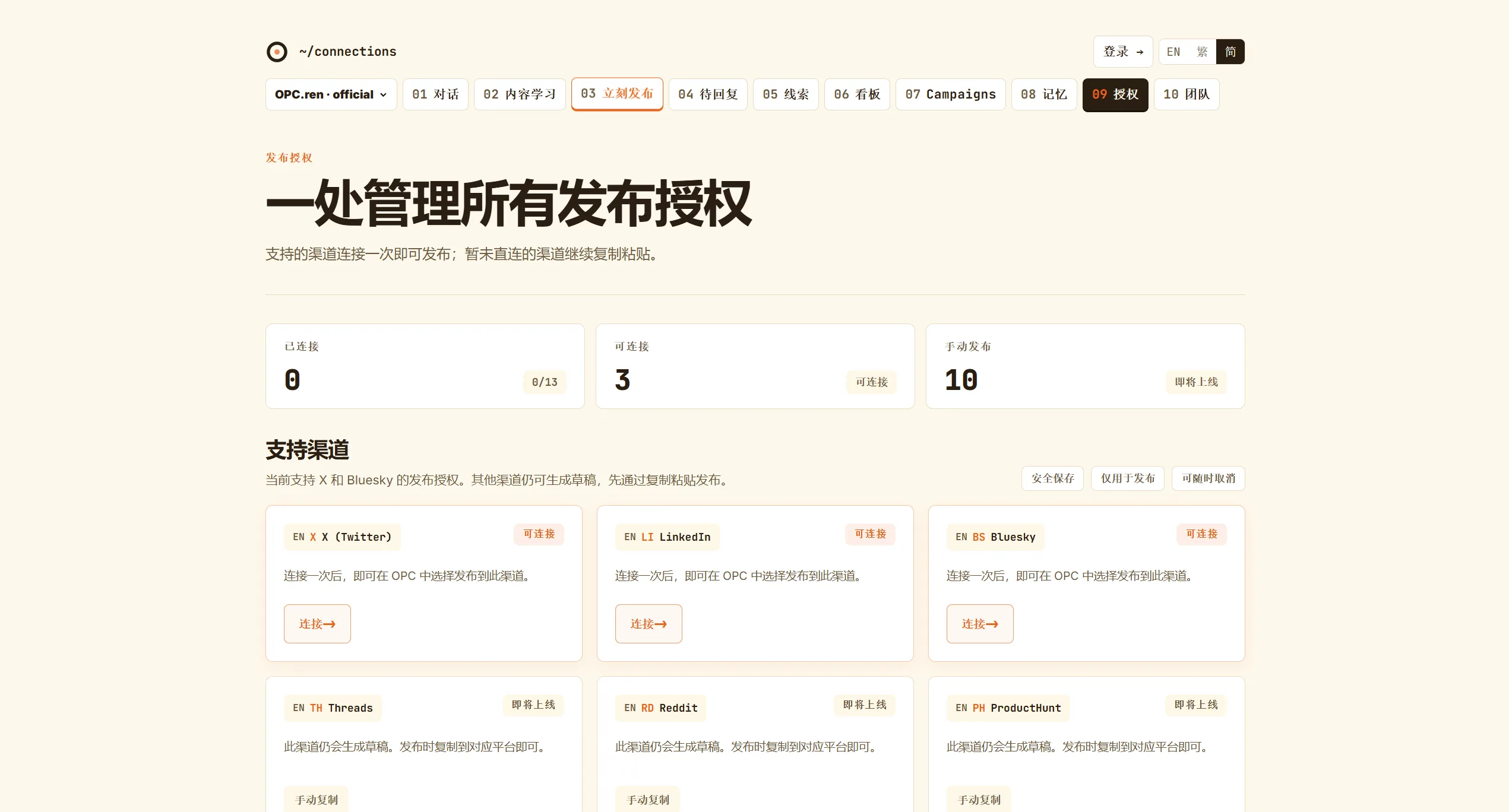Open the 10 团队 tab
The image size is (1509, 812).
pos(1187,94)
